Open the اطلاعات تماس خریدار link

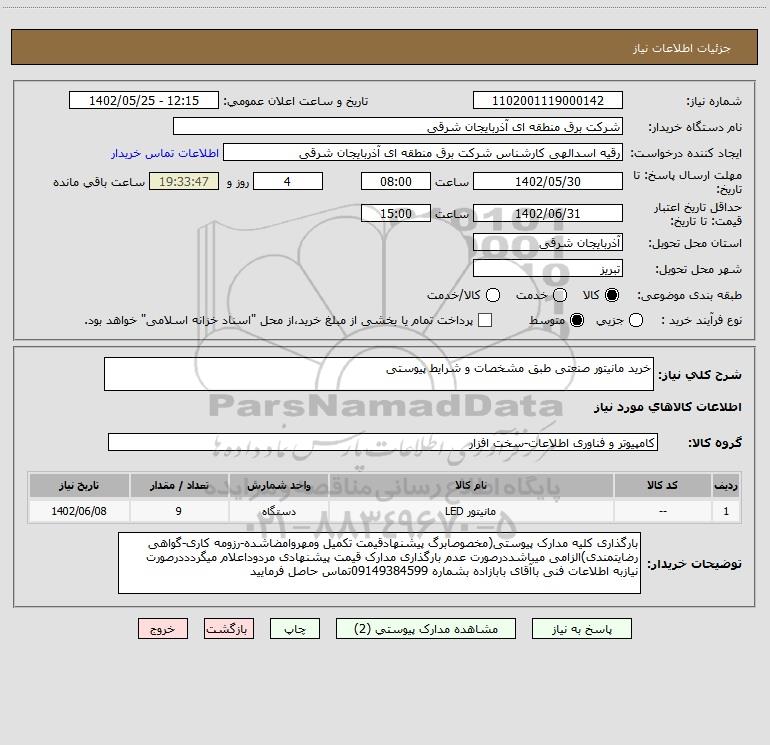[x=165, y=153]
